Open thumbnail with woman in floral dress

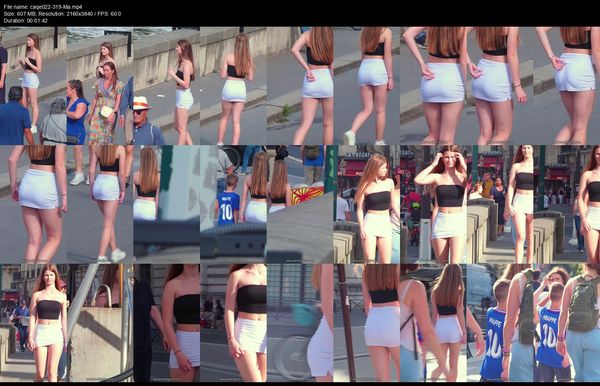(x=100, y=86)
